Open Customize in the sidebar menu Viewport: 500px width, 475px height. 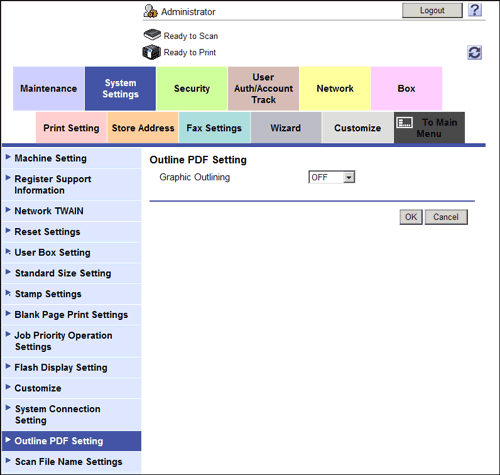coord(71,388)
